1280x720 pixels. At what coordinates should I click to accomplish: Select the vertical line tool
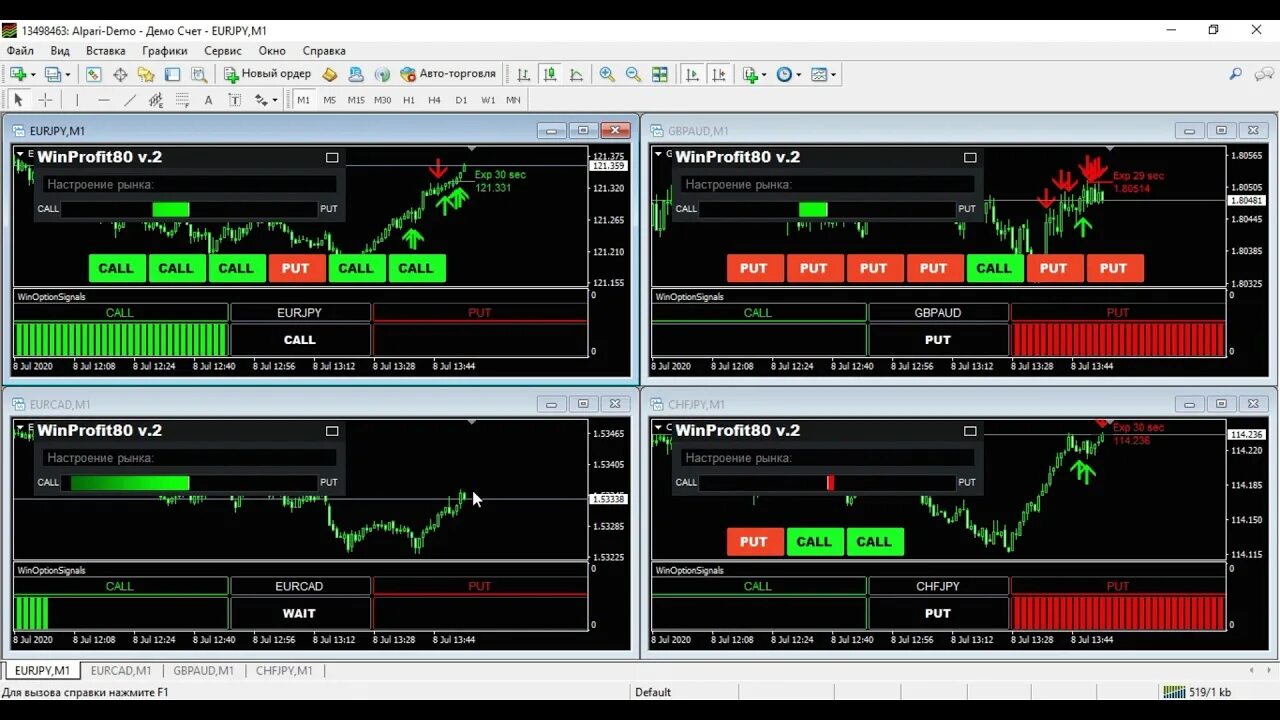coord(77,100)
